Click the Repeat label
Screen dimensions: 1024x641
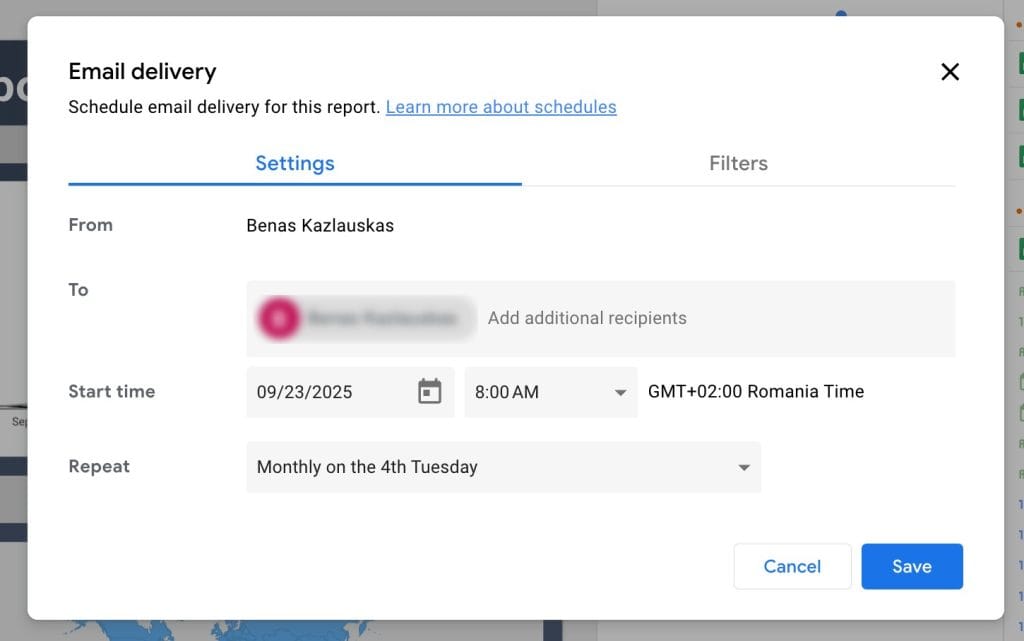99,467
